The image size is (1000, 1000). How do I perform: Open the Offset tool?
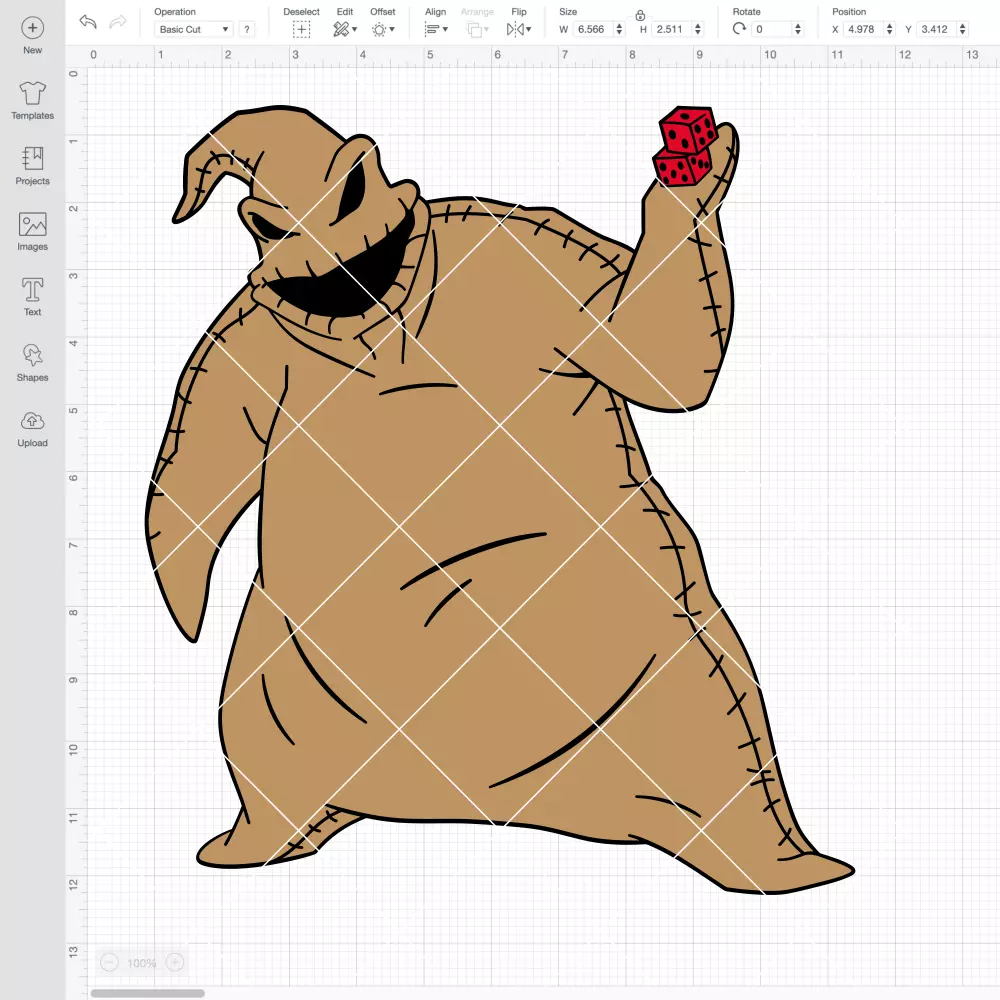[x=383, y=29]
